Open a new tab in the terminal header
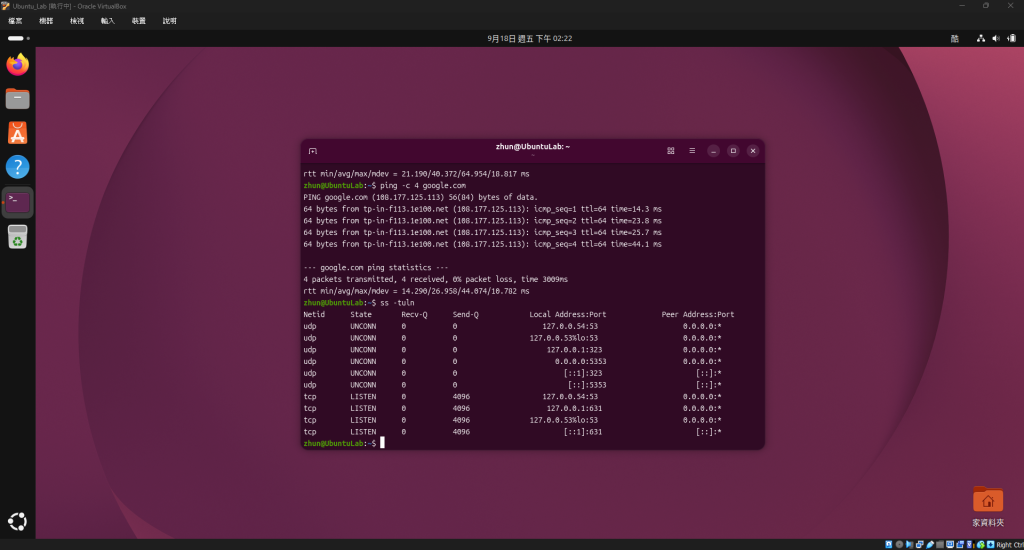Screen dimensions: 1024x550 pyautogui.click(x=313, y=151)
